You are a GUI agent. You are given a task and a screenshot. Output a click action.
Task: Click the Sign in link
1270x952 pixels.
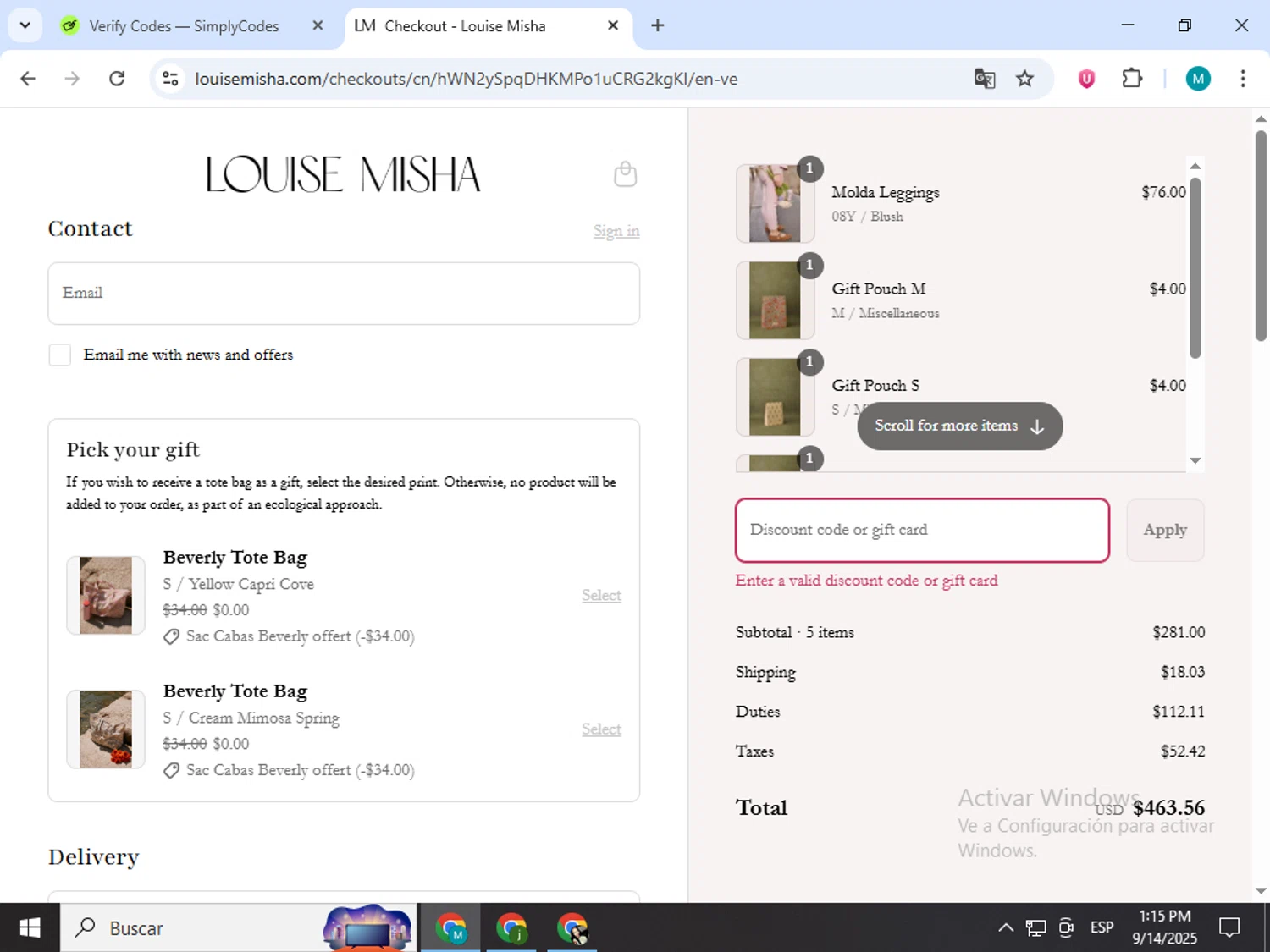[616, 231]
